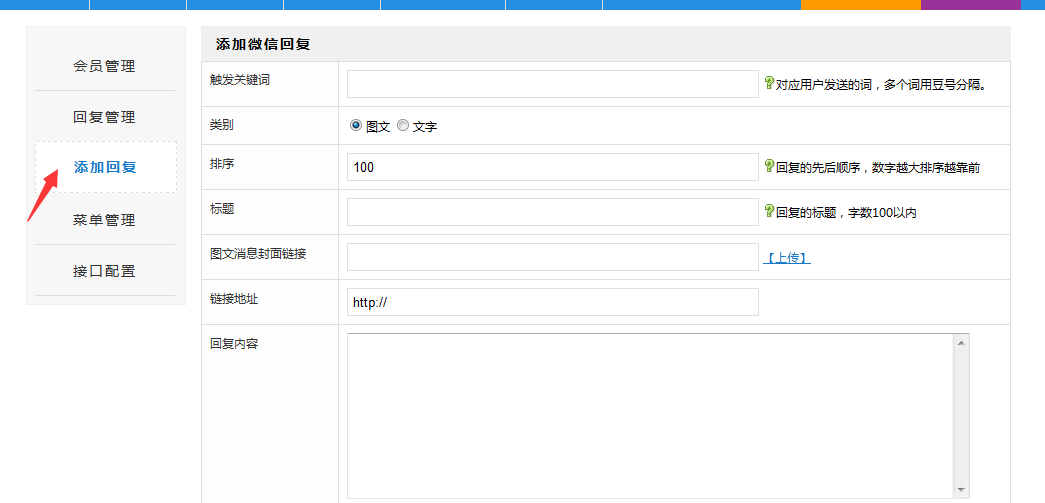Click the textarea scrollbar up arrow
The image size is (1045, 503).
tap(961, 343)
